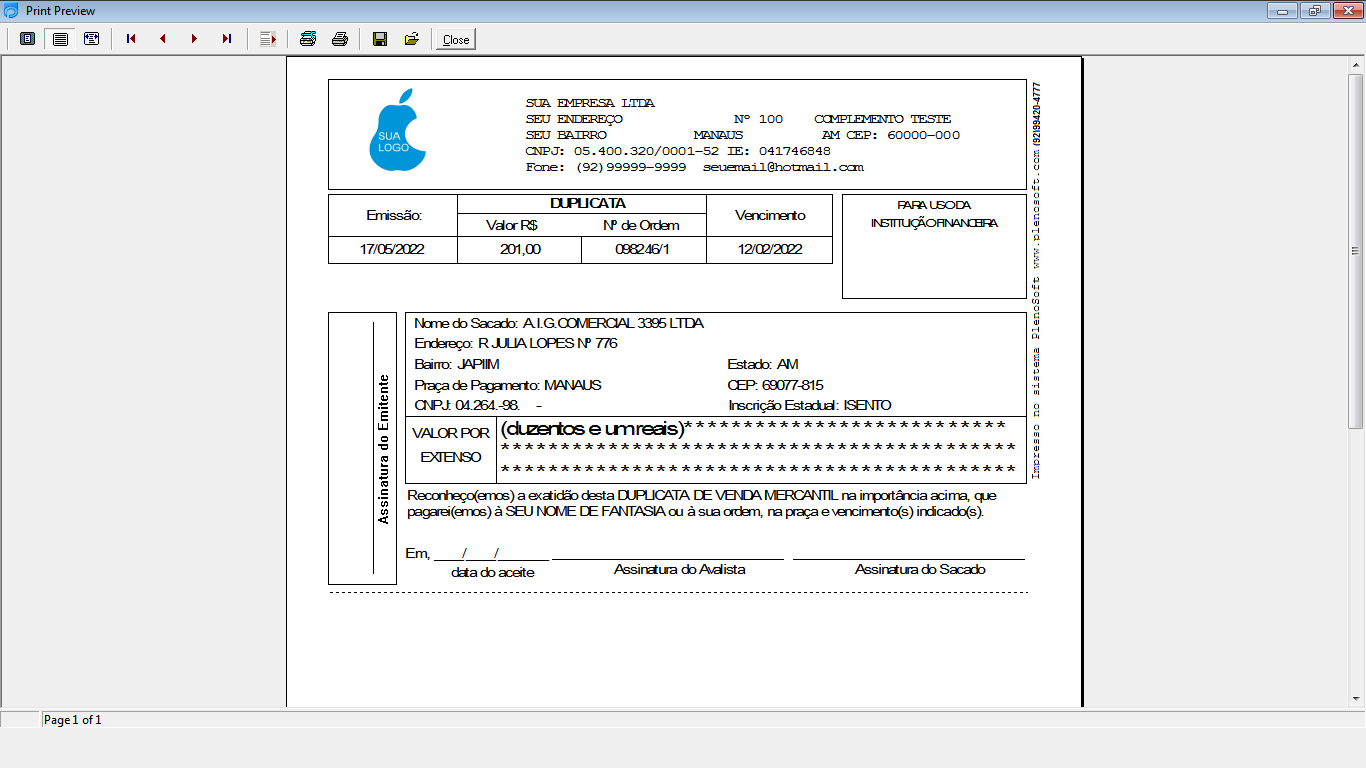Click 'Nome do Sacado: A.I.G.COMERCIAL 3395 LTDA'

559,323
